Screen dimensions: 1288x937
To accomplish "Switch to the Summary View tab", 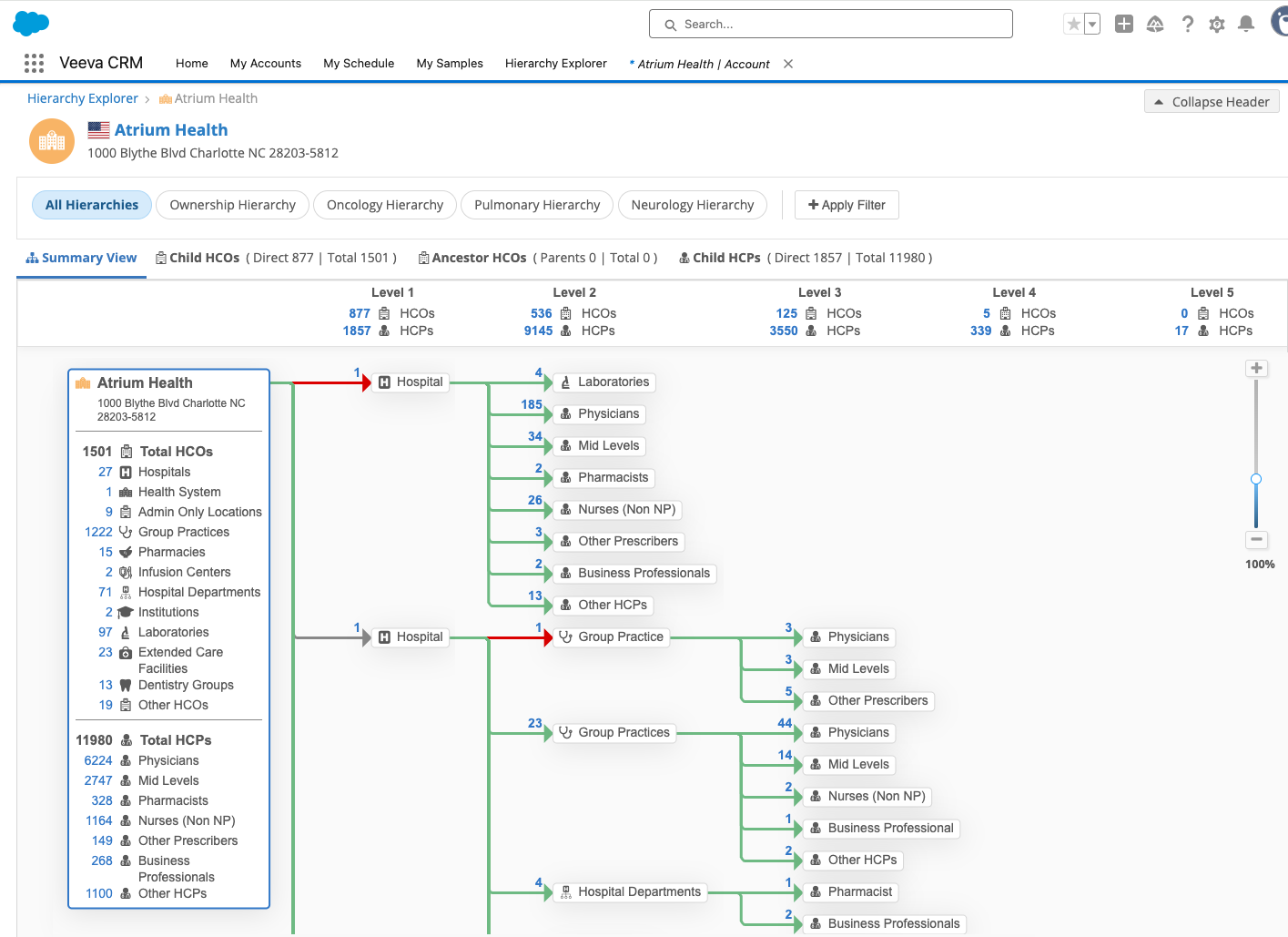I will tap(82, 258).
